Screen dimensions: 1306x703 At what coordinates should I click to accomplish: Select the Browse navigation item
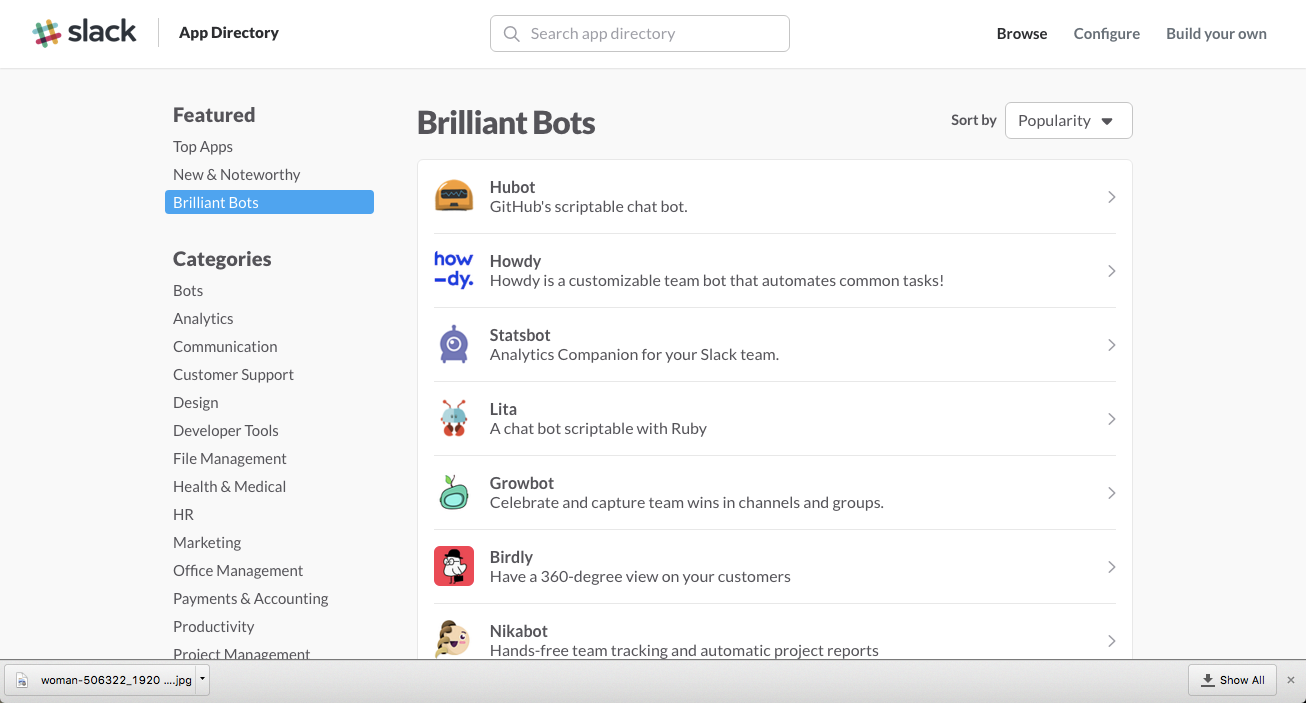pos(1021,33)
